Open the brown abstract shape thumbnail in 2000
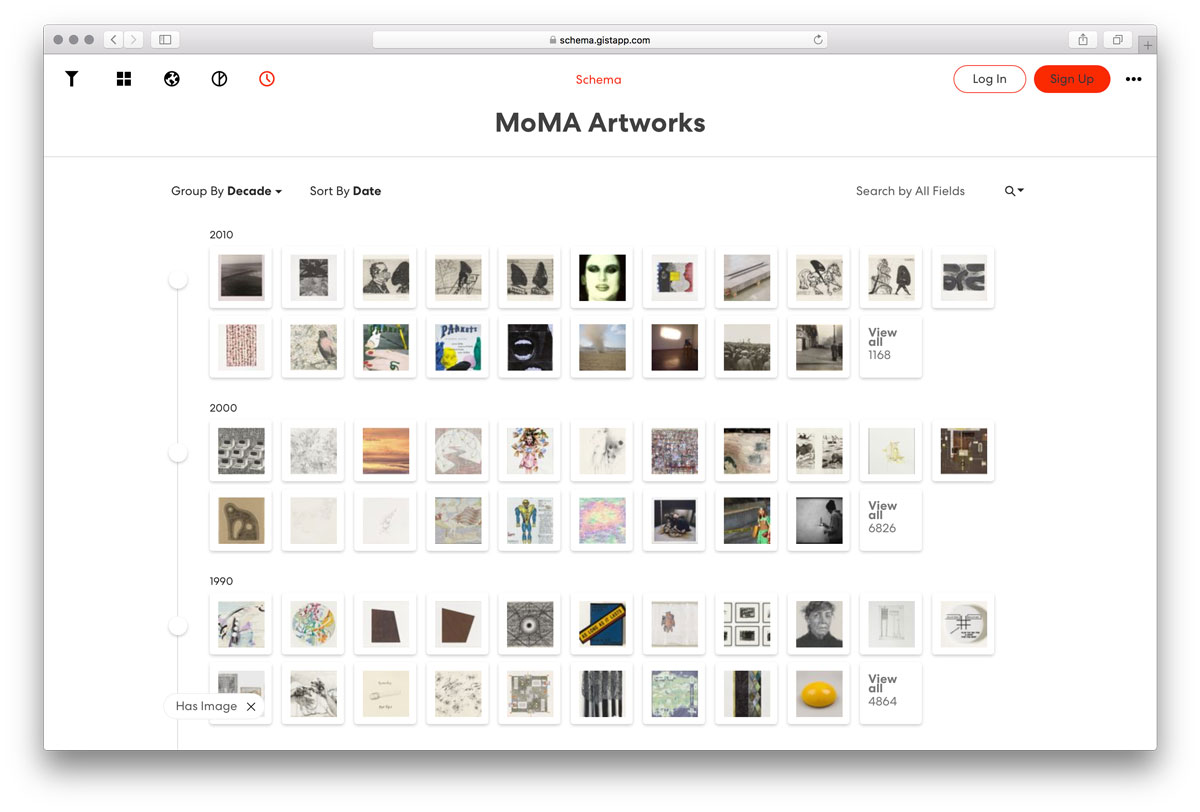1200x812 pixels. [241, 520]
